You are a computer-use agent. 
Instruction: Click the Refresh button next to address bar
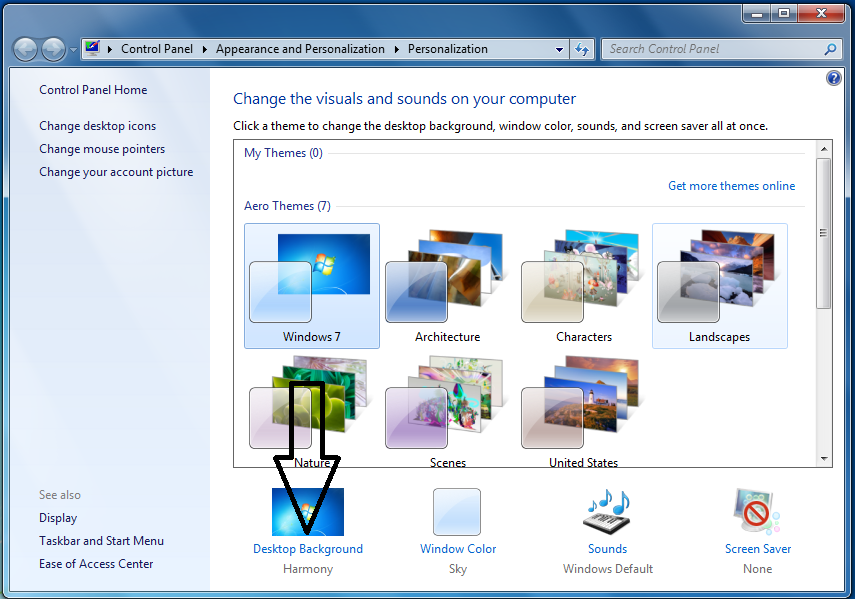click(x=582, y=49)
